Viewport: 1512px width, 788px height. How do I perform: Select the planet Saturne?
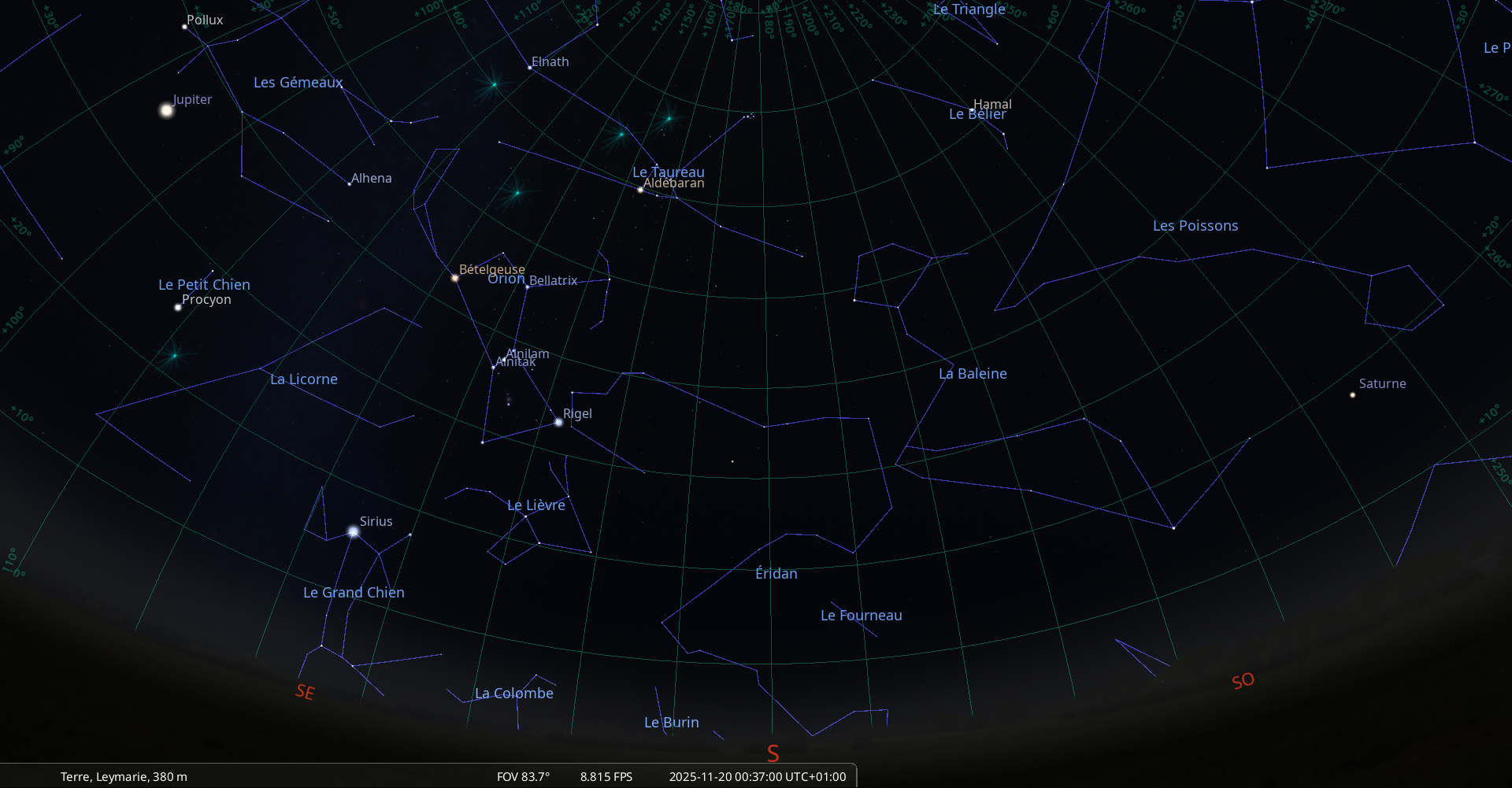point(1353,394)
